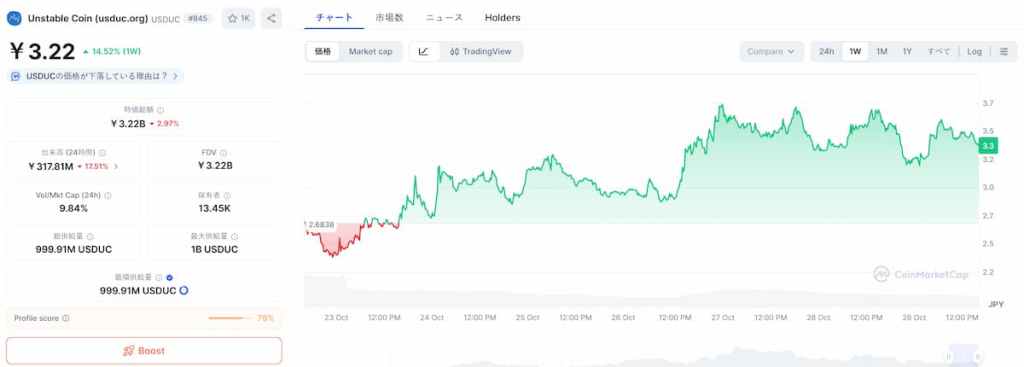Viewport: 1024px width, 367px height.
Task: Switch to TradingView chart mode
Action: point(481,52)
